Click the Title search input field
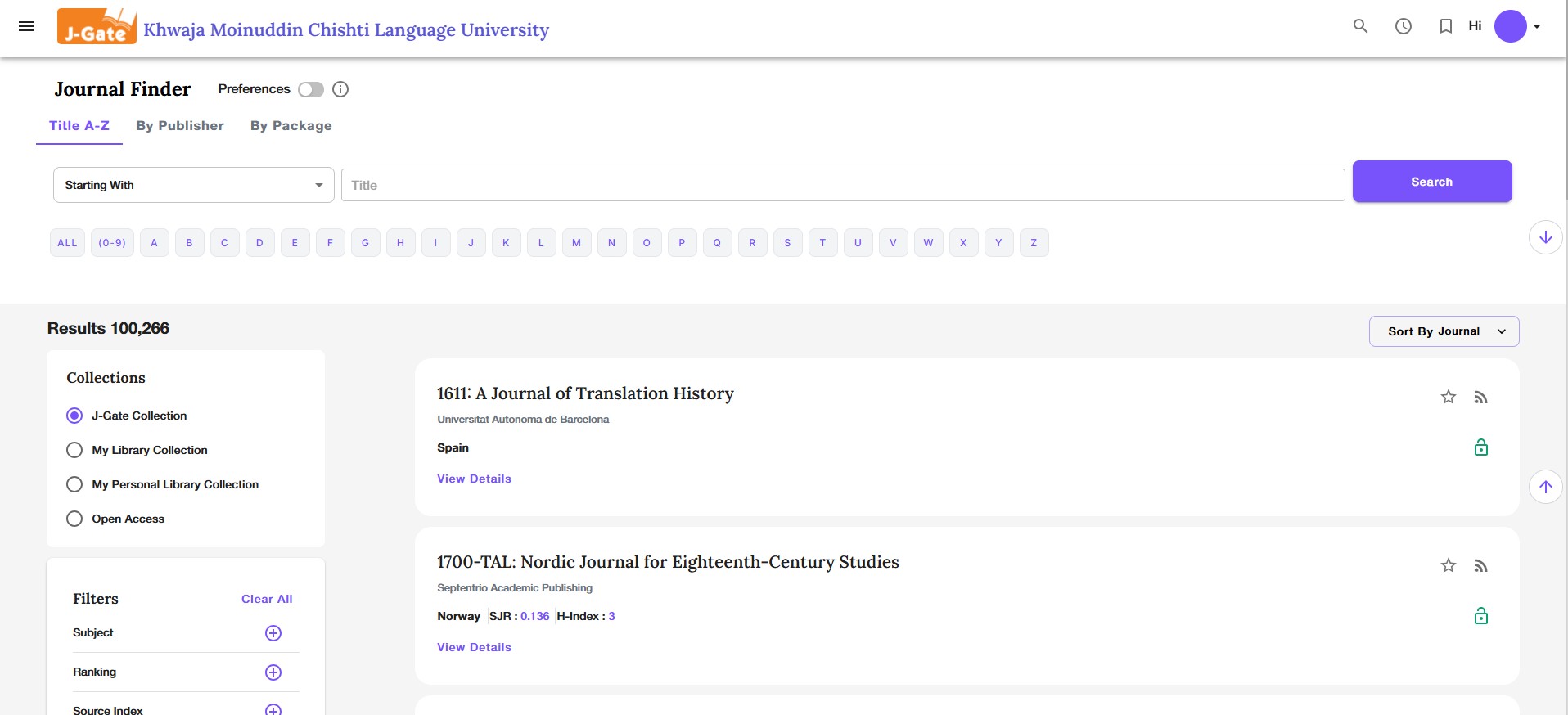Viewport: 1568px width, 715px height. point(842,185)
